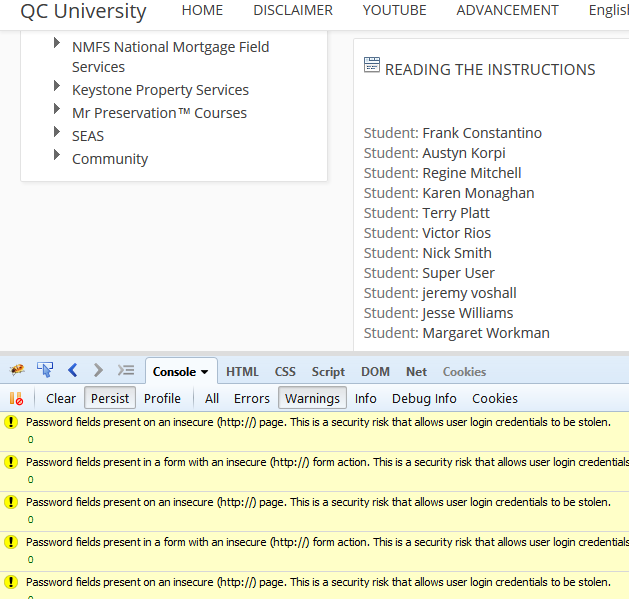The width and height of the screenshot is (629, 599).
Task: Switch to the CSS panel tab
Action: [285, 372]
